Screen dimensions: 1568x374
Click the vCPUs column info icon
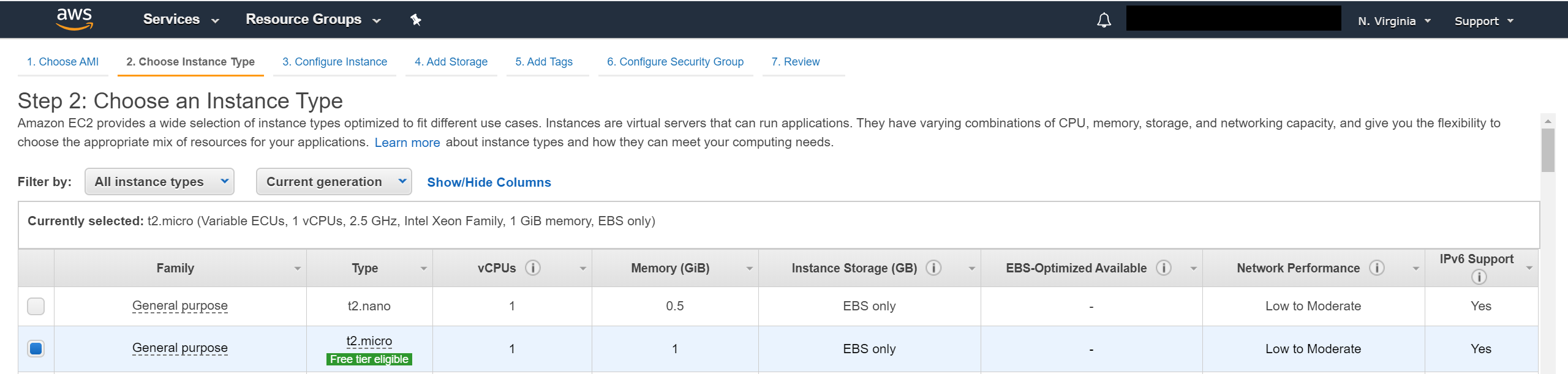(x=533, y=268)
